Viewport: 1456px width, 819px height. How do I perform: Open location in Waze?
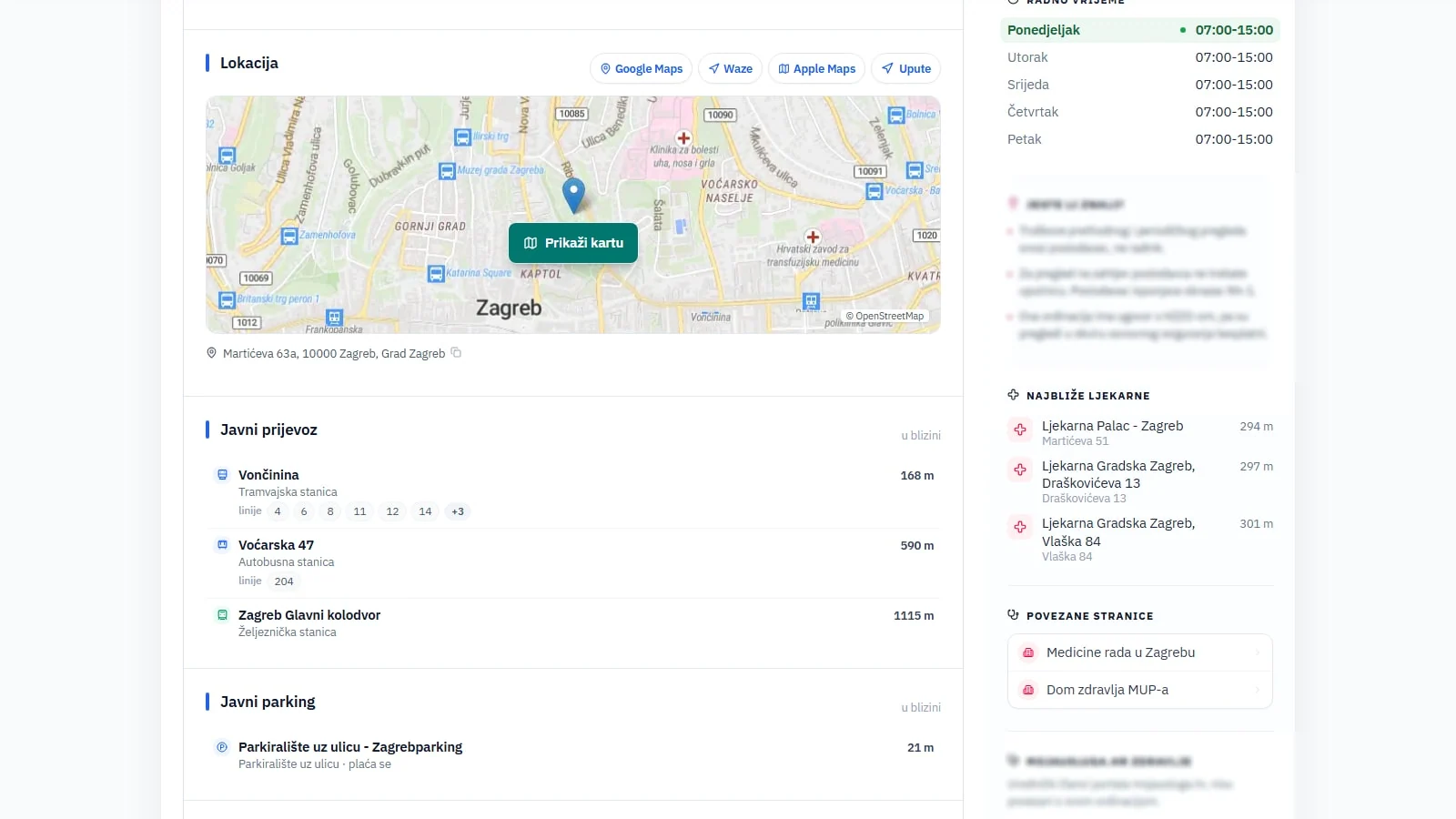pyautogui.click(x=731, y=68)
